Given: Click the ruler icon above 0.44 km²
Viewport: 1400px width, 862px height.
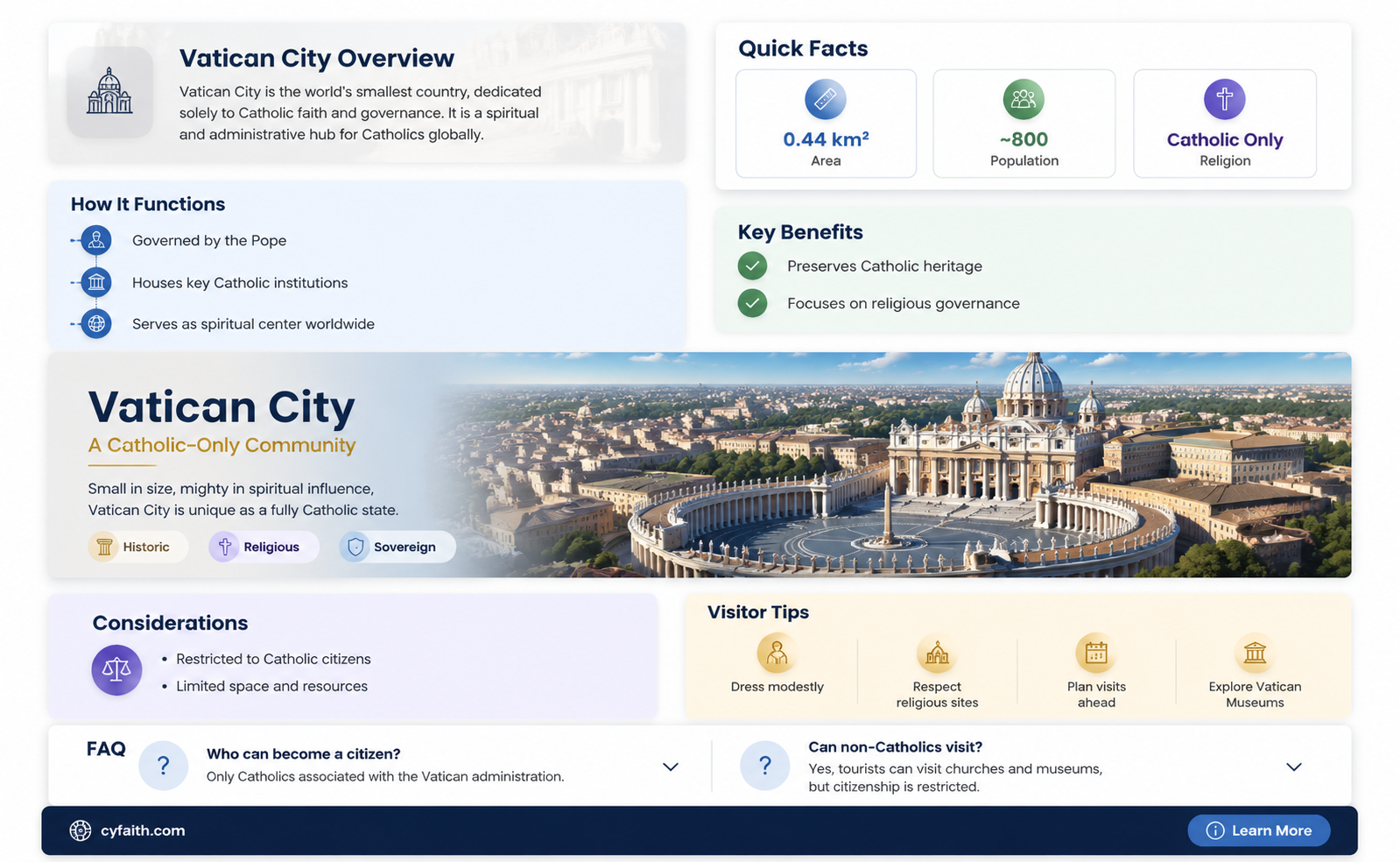Looking at the screenshot, I should point(825,99).
